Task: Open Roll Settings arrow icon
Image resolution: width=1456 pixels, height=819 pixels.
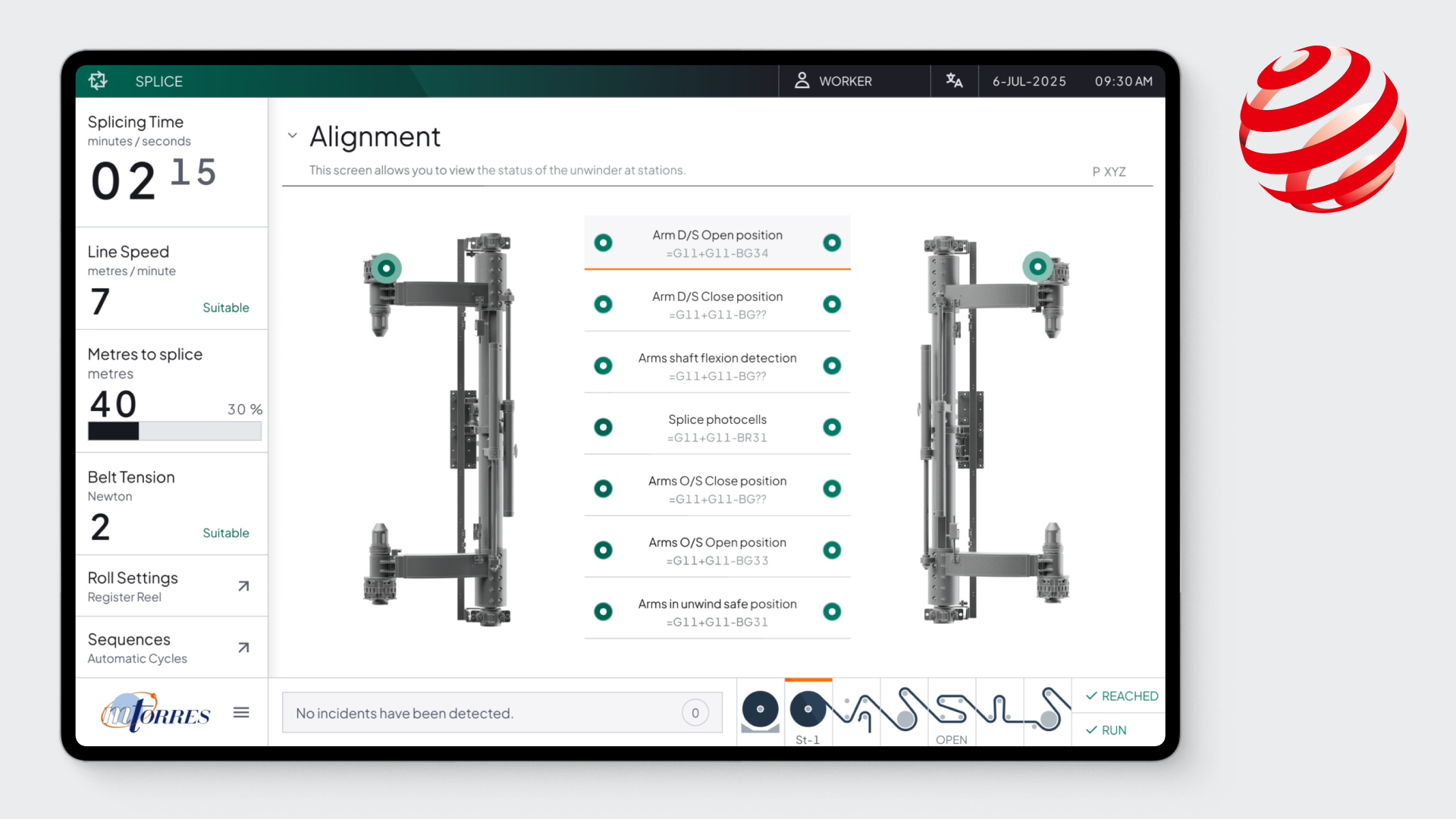Action: click(x=243, y=586)
